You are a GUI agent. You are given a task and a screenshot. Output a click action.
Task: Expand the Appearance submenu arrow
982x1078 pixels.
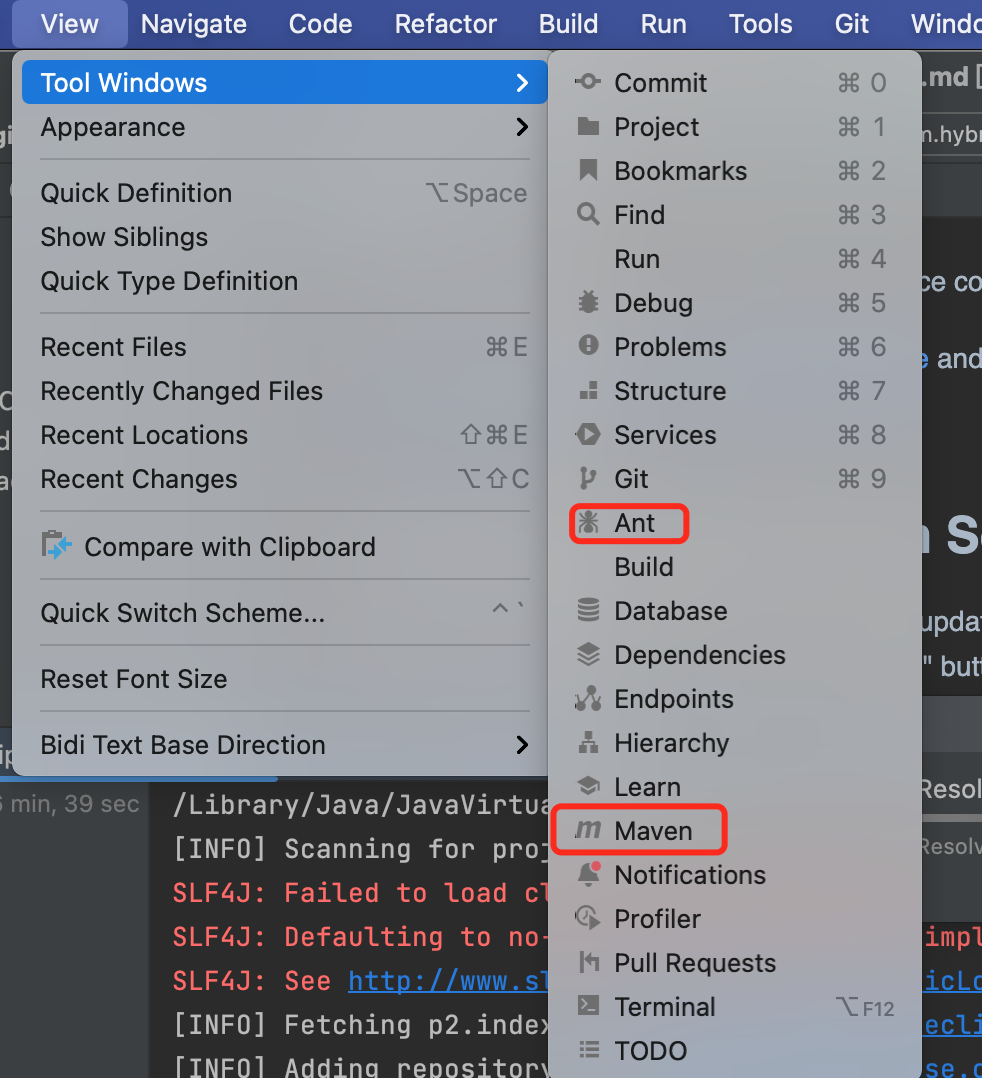click(521, 127)
